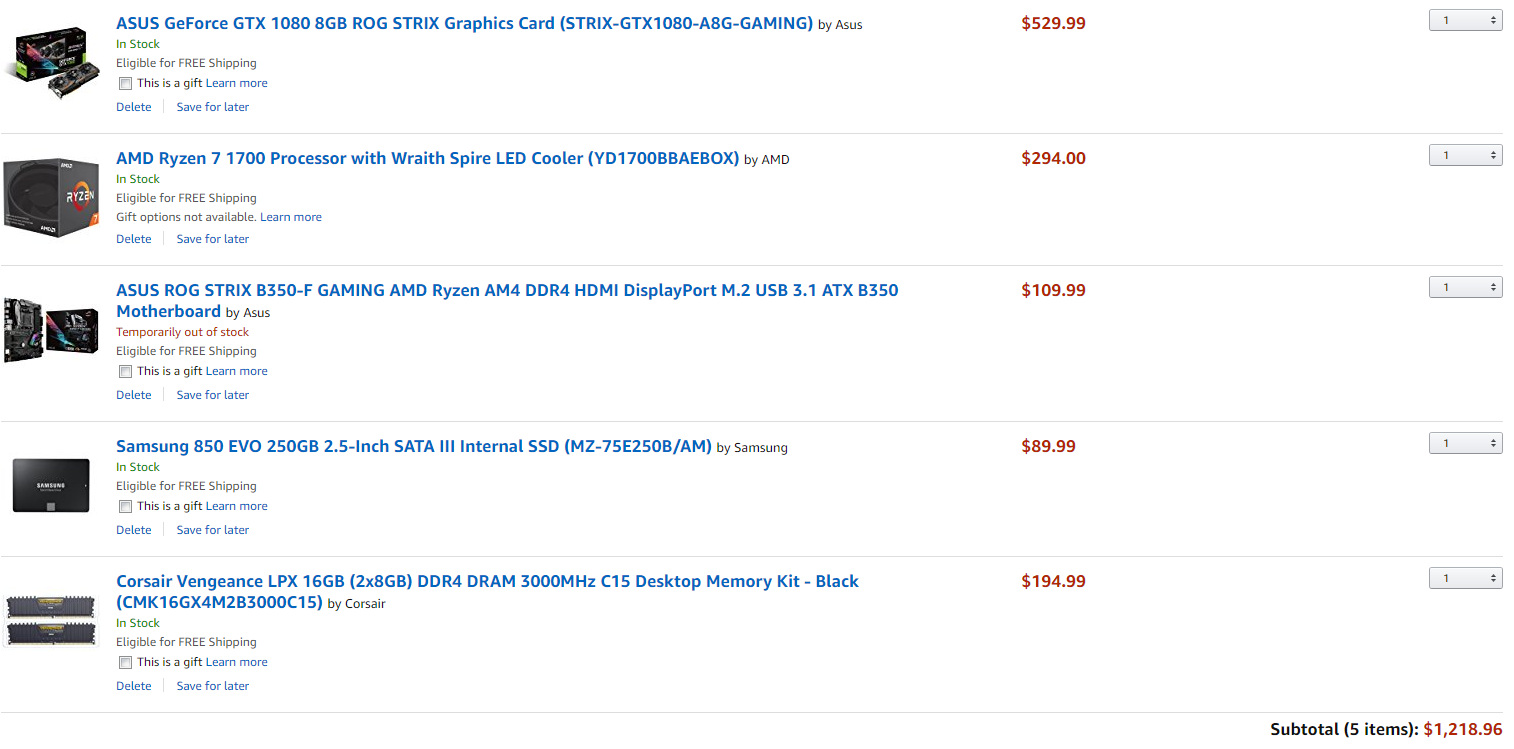Image resolution: width=1514 pixels, height=749 pixels.
Task: Click the $529.99 price of the GTX 1080
Action: [1053, 23]
